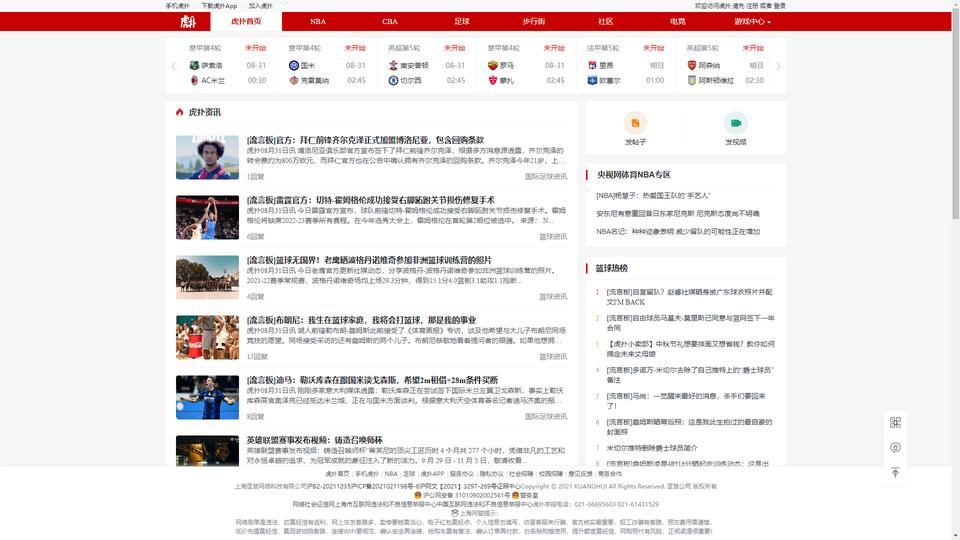Click the 发帖子 post icon

coord(635,123)
